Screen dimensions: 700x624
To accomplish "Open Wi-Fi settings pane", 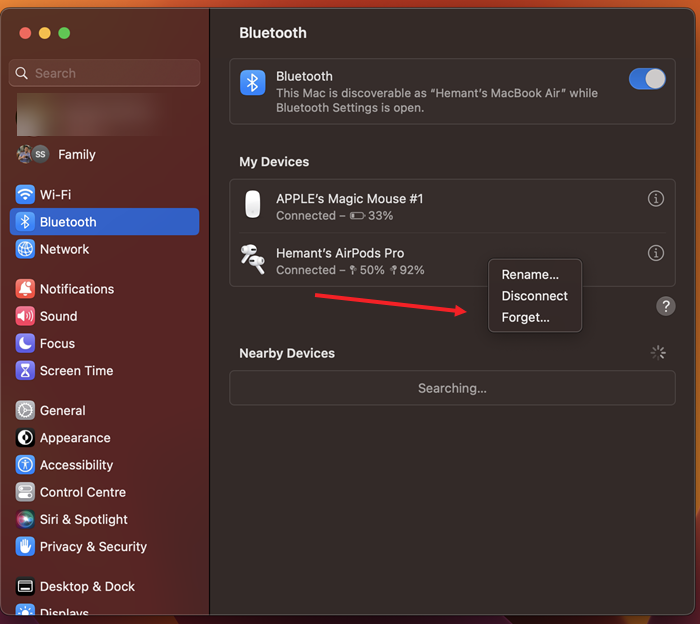I will [104, 195].
